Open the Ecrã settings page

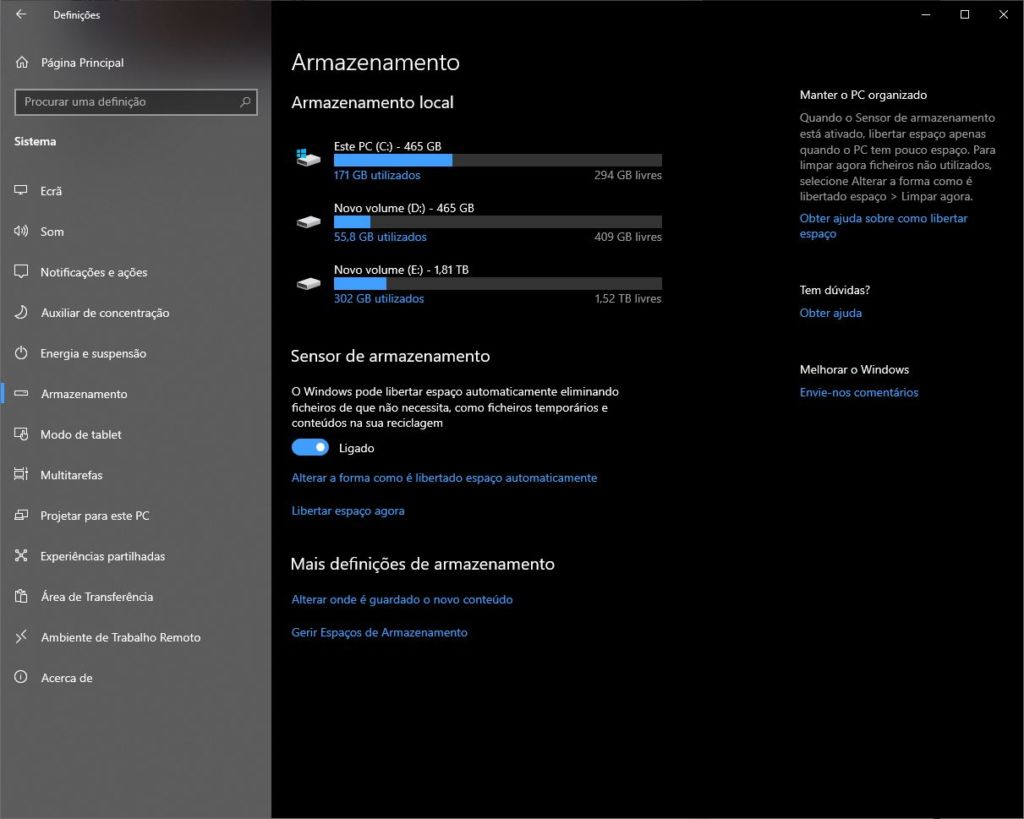click(x=136, y=191)
